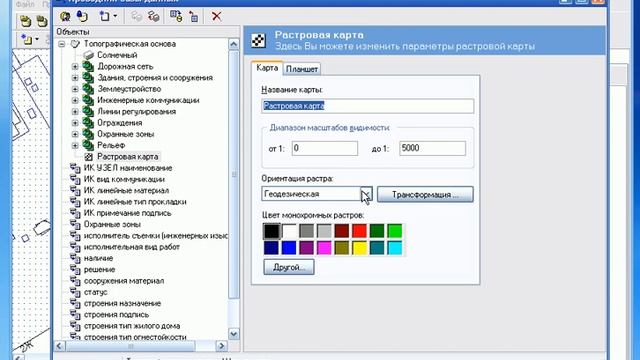Pick the cyan color swatch
Viewport: 640px width, 360px height.
(395, 248)
